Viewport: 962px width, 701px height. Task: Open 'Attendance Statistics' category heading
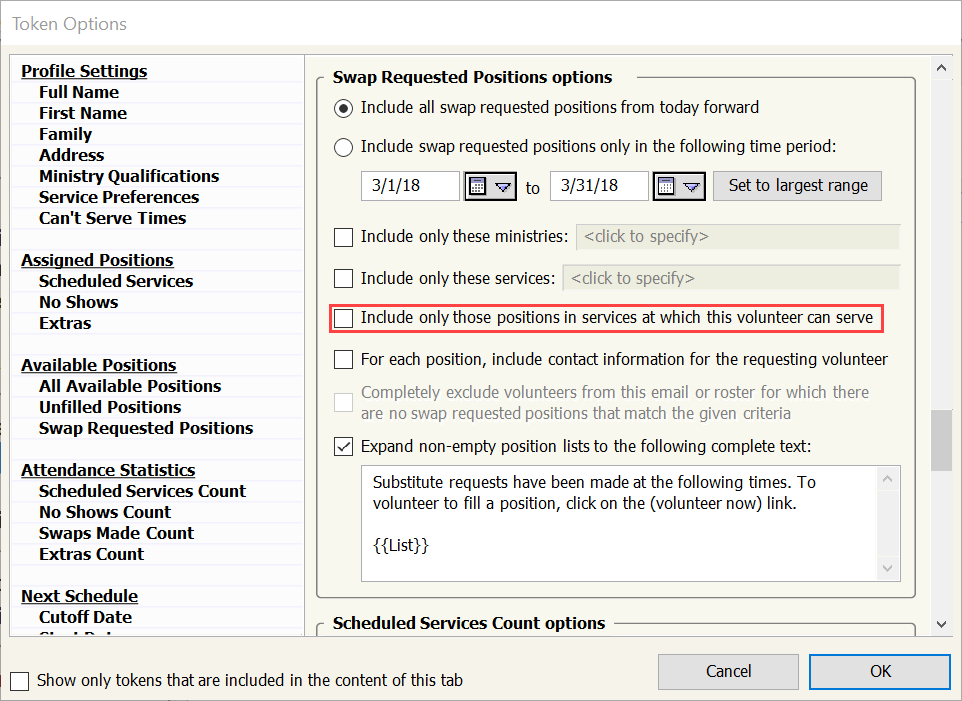point(108,470)
